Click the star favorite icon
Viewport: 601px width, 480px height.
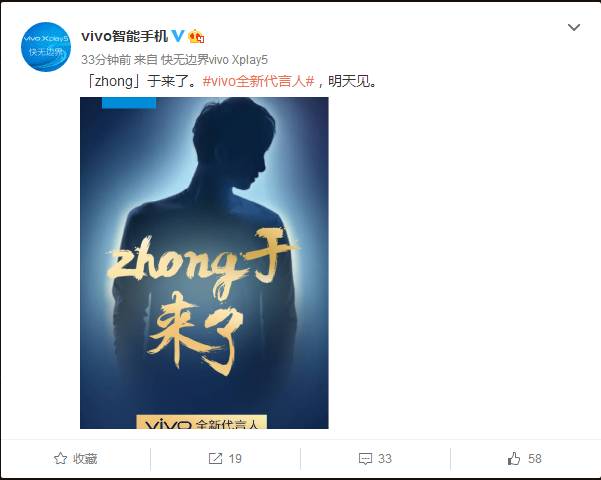[x=60, y=459]
